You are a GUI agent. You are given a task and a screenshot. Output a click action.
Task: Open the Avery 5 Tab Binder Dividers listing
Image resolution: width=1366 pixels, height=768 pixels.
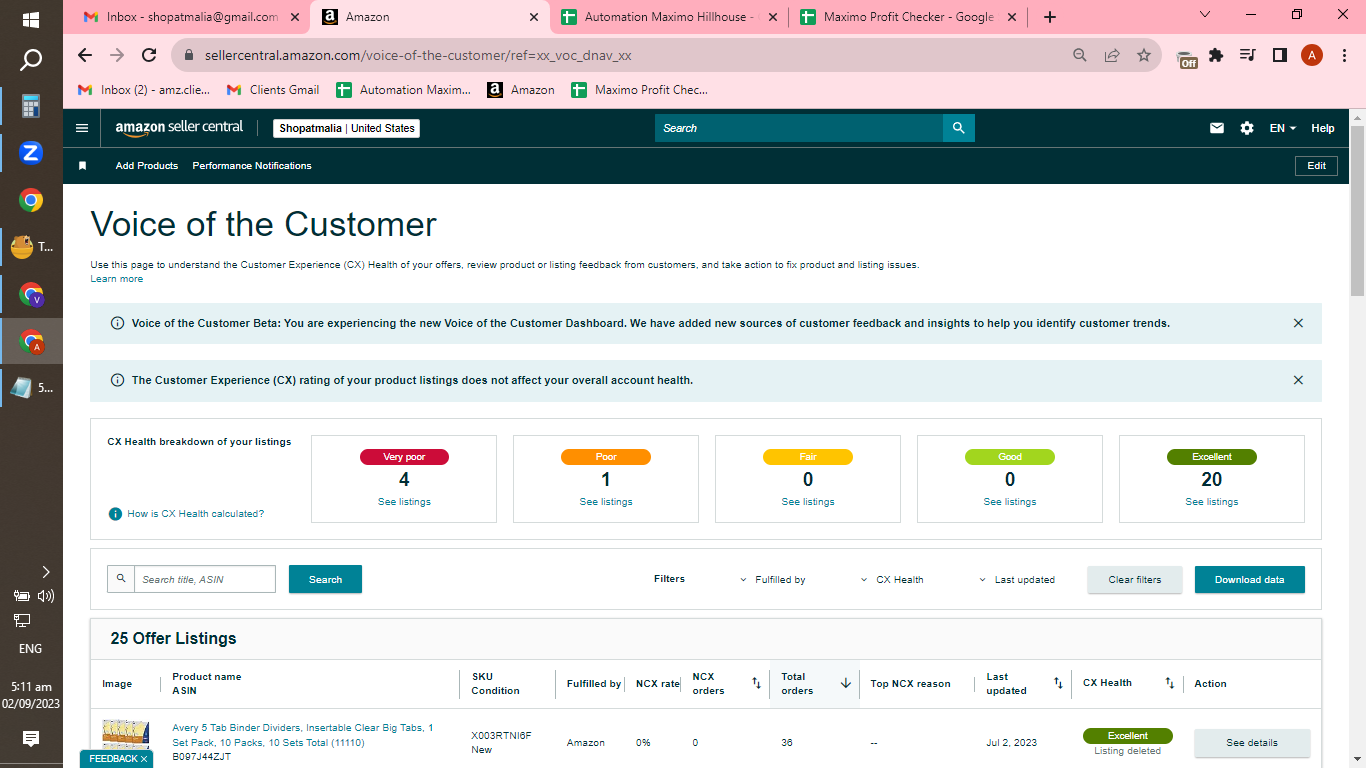tap(303, 735)
